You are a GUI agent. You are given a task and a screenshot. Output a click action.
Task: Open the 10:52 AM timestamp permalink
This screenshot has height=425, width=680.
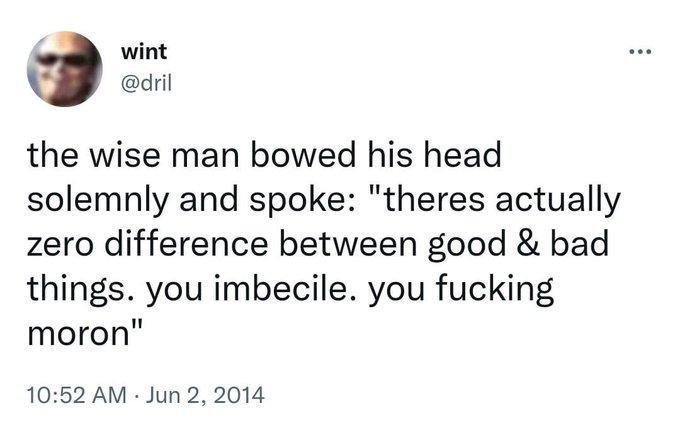coord(77,395)
